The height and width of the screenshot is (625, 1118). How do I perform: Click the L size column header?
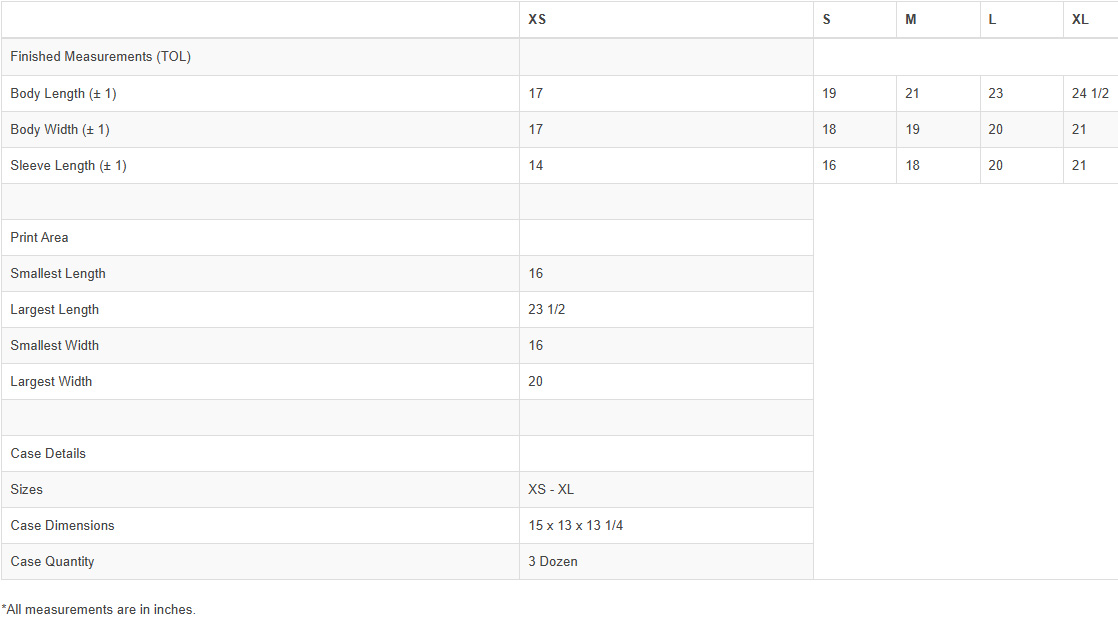point(992,20)
